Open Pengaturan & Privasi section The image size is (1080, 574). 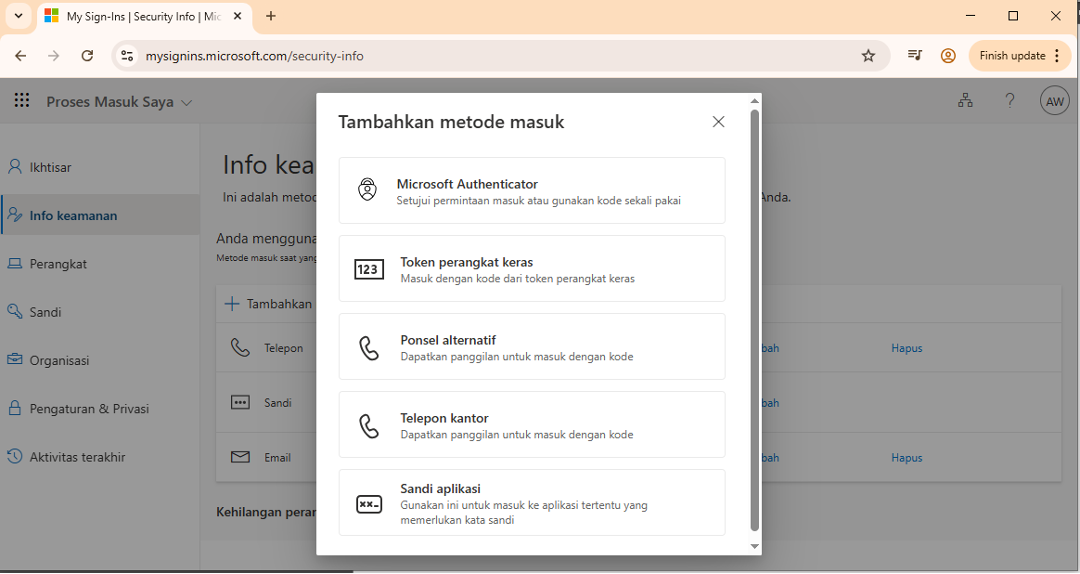88,408
